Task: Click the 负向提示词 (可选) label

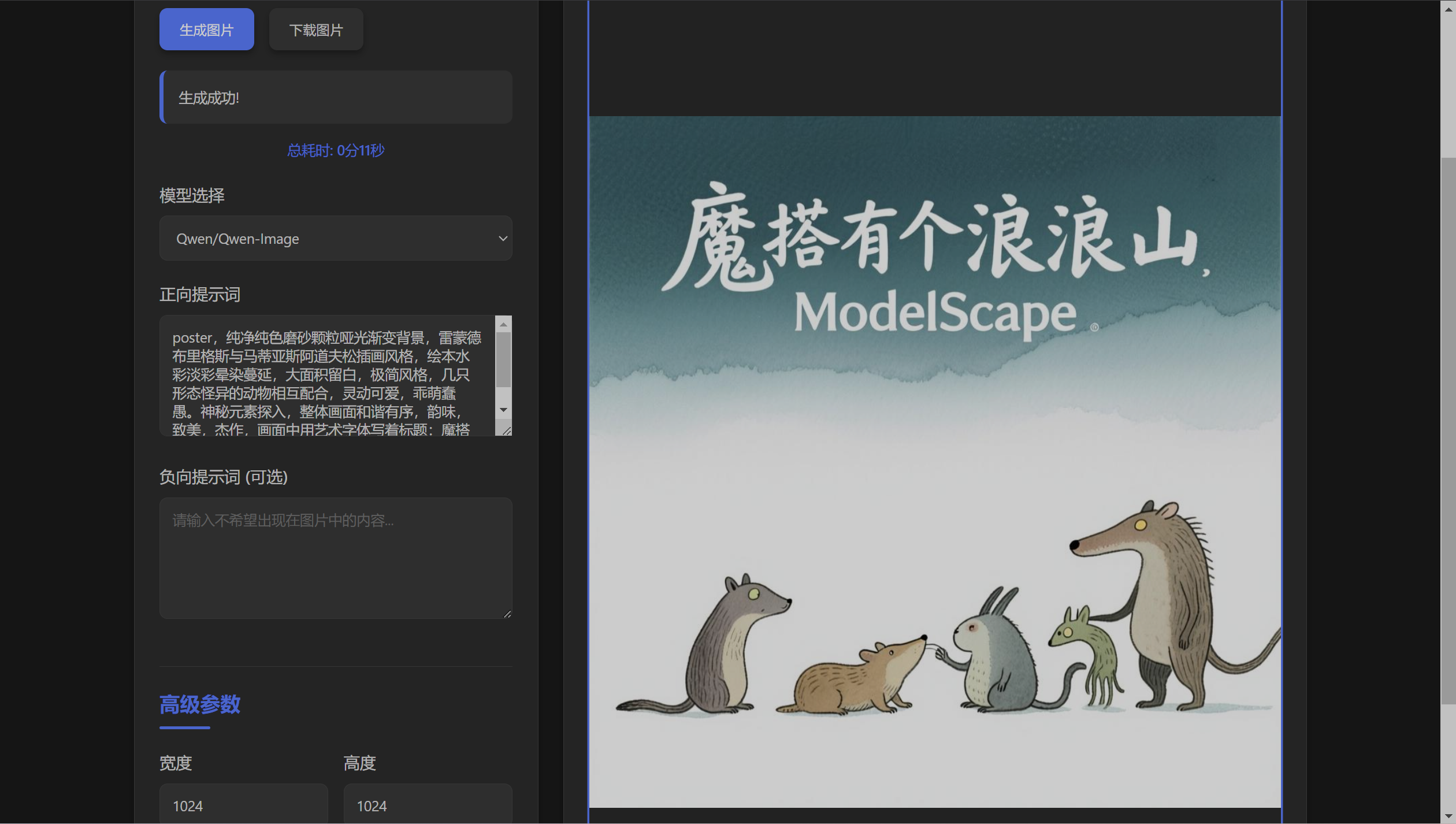Action: (x=224, y=477)
